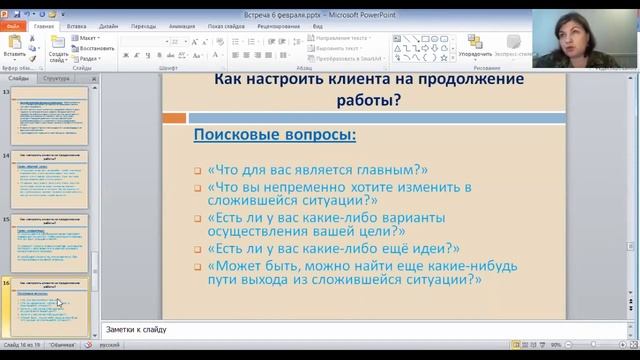Open the font size dropdown
This screenshot has height=360, width=640.
[186, 42]
